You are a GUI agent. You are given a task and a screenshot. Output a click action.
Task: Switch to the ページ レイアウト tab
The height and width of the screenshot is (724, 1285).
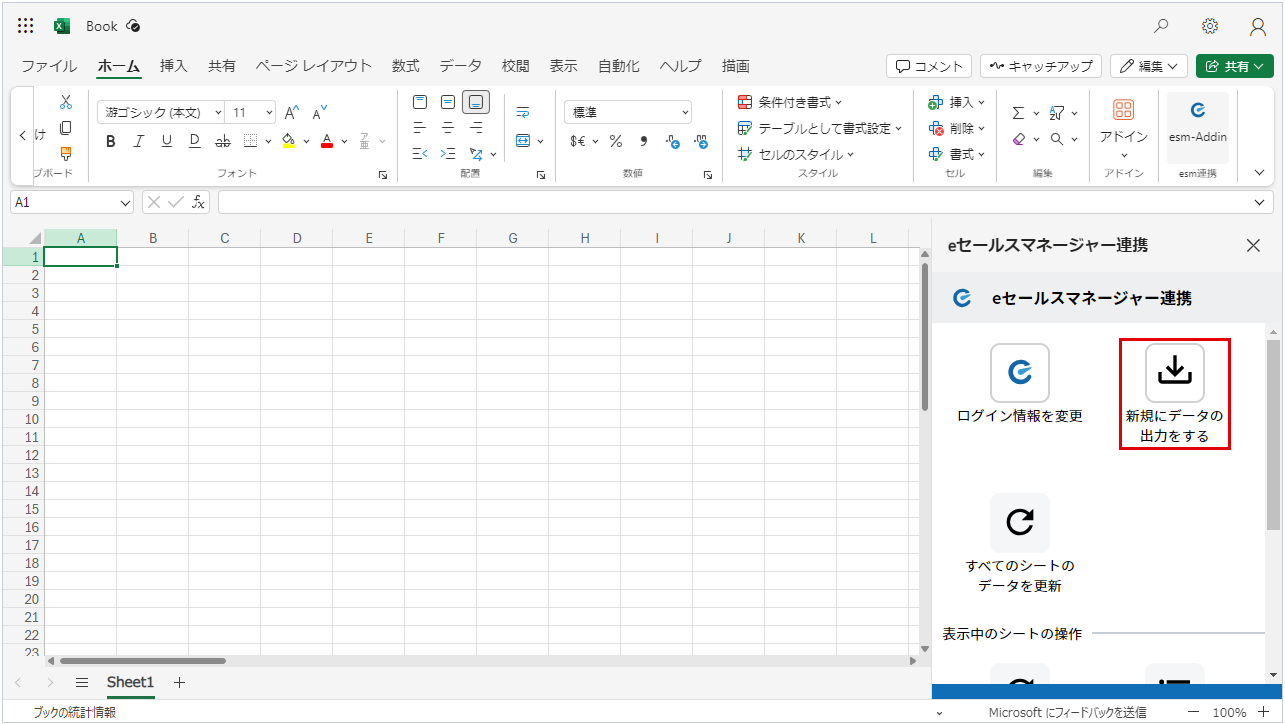(313, 66)
